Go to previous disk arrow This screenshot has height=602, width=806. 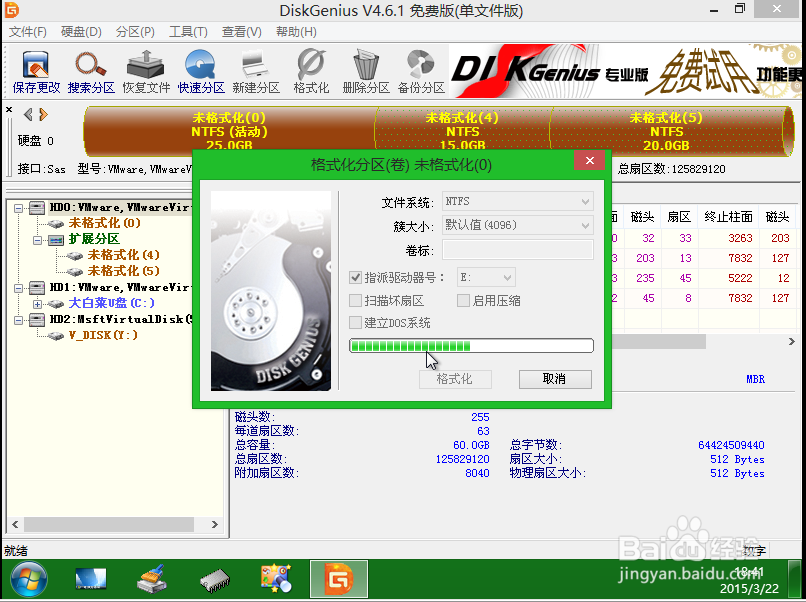click(x=28, y=114)
